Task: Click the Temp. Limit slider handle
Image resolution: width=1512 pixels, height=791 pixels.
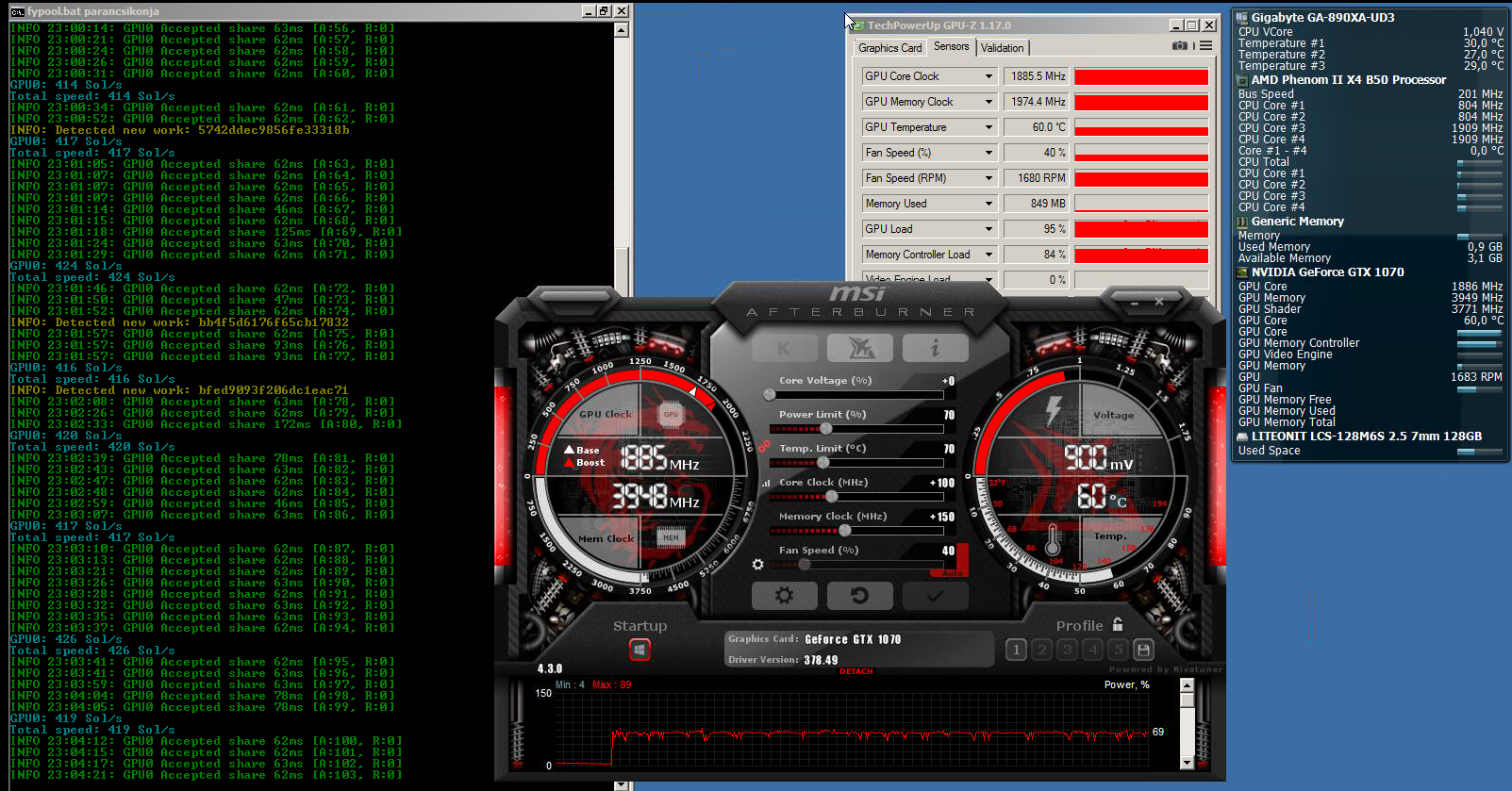Action: (x=823, y=463)
